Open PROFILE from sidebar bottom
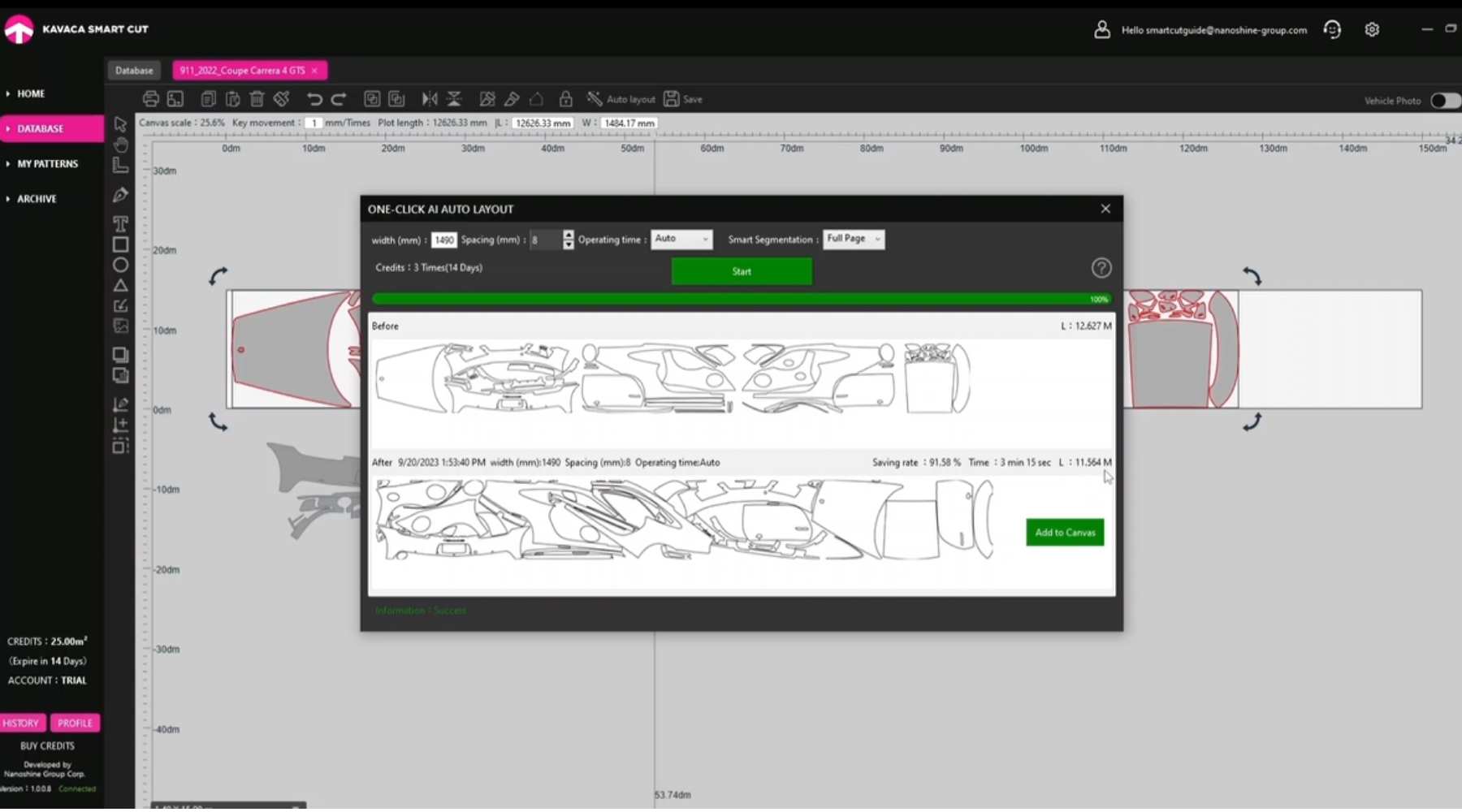 click(x=75, y=723)
